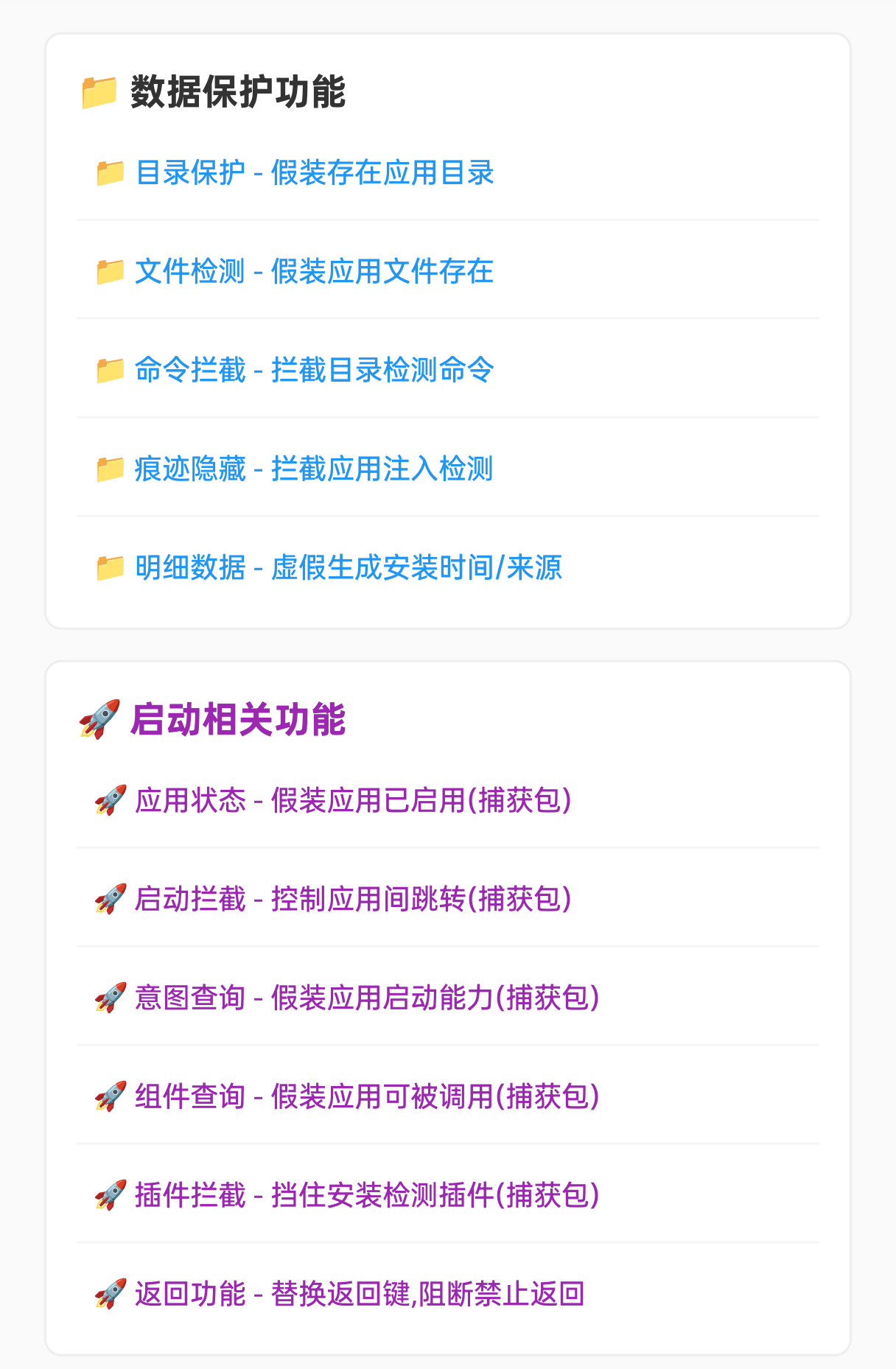
Task: Open 目录保护 - 假装存在应用目录 entry
Action: 448,173
